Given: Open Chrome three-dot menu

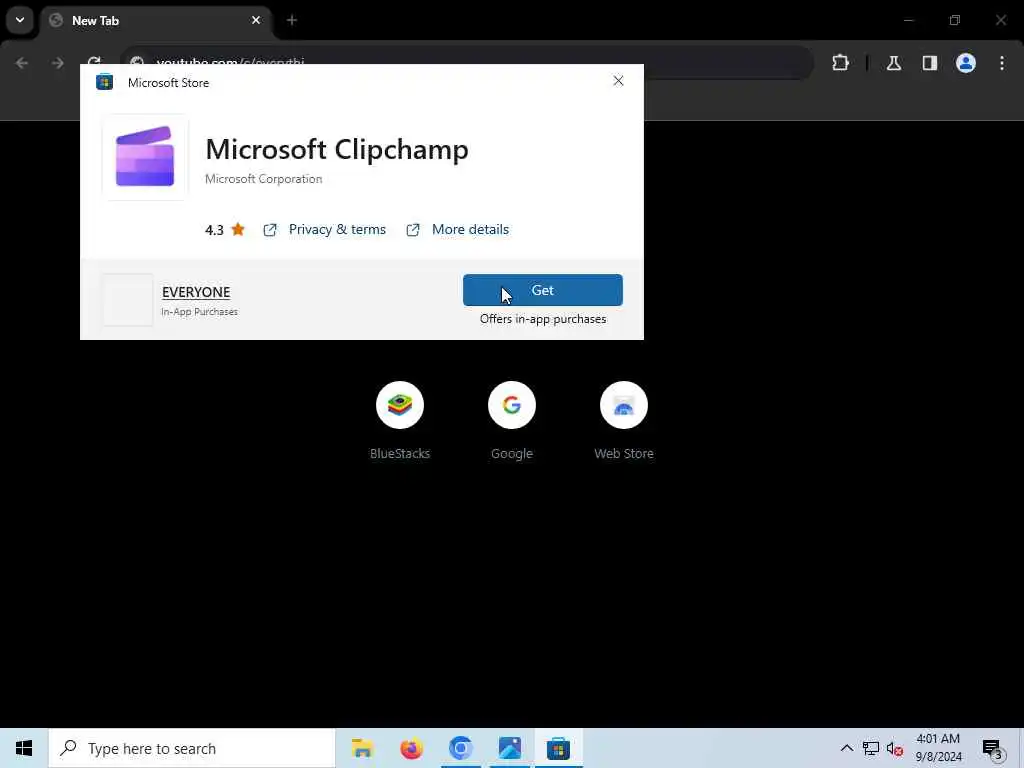Looking at the screenshot, I should tap(1002, 63).
